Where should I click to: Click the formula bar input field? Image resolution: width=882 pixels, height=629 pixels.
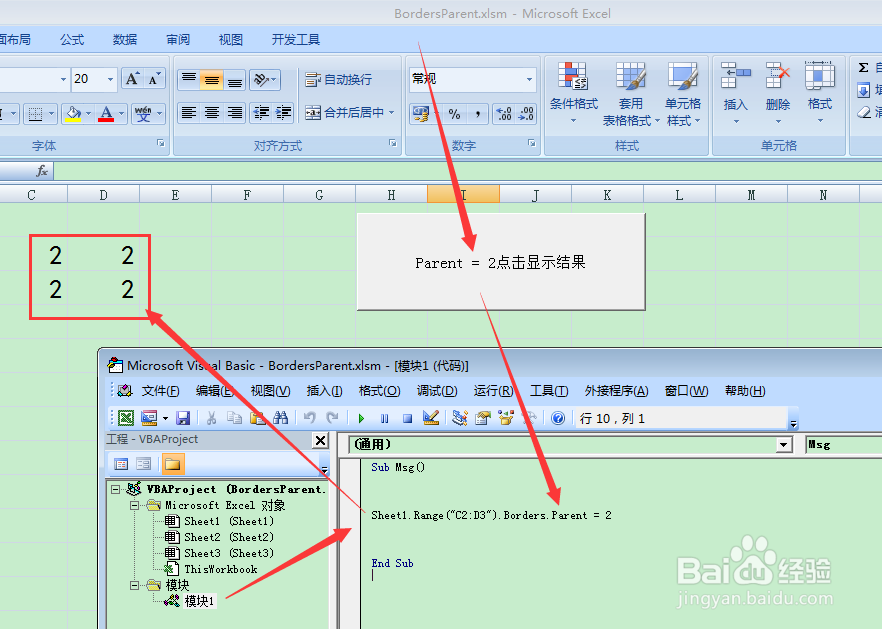tap(468, 171)
